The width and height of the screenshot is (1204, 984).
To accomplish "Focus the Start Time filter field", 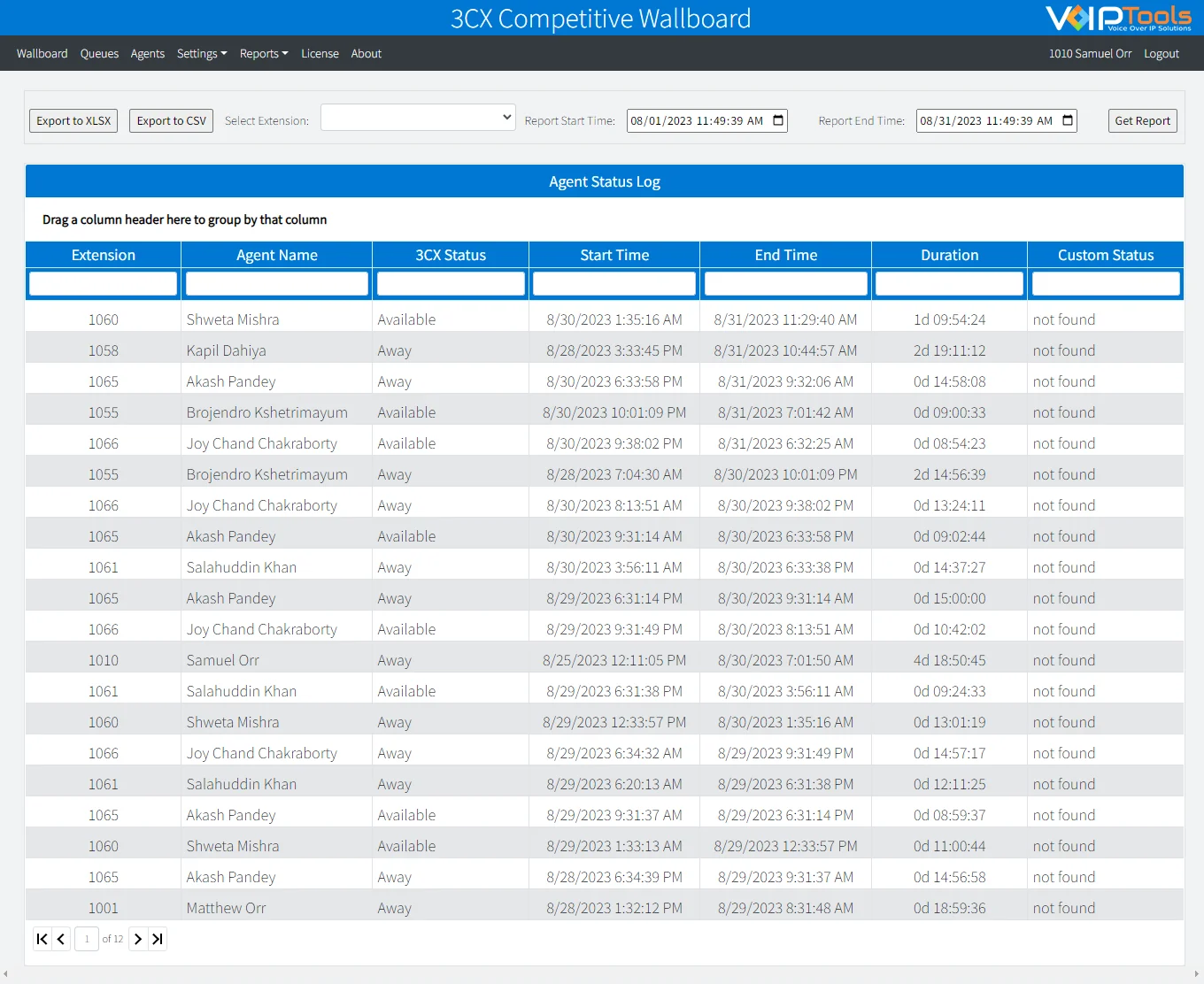I will [x=614, y=283].
